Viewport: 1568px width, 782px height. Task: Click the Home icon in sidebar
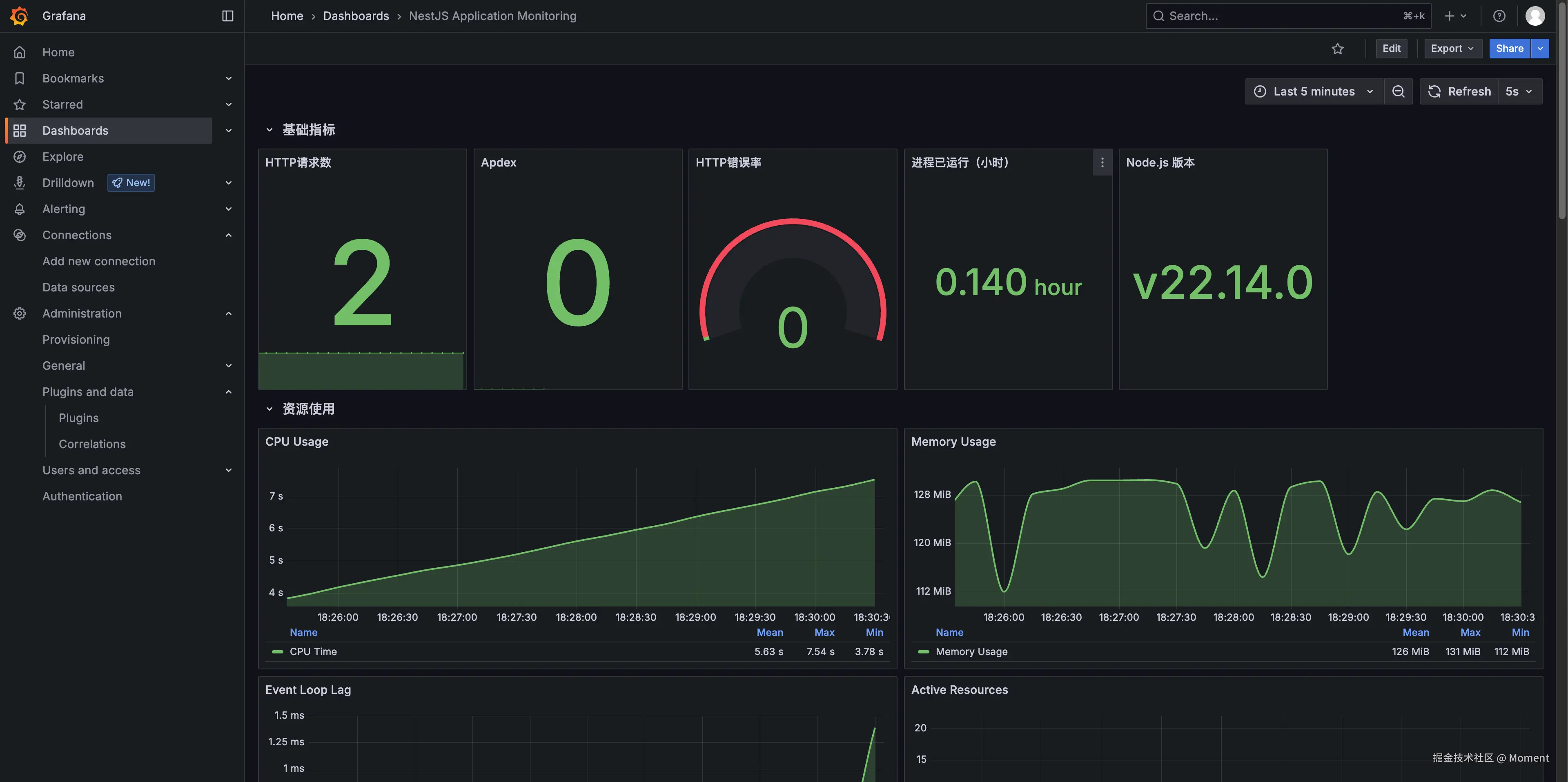click(x=20, y=52)
